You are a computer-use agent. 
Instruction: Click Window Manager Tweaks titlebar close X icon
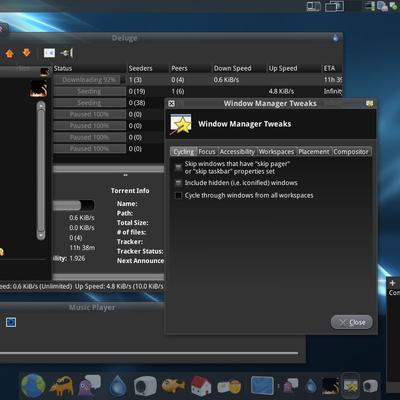[x=171, y=104]
